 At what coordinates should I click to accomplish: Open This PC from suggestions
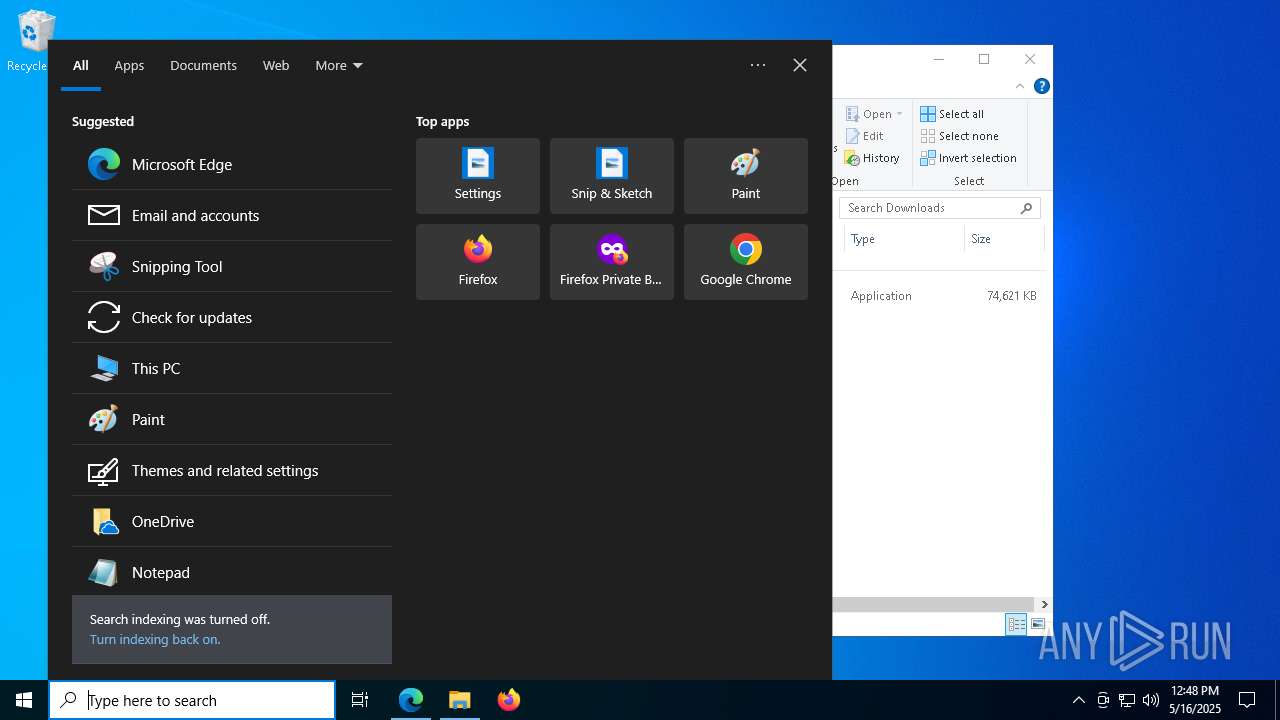pos(232,368)
